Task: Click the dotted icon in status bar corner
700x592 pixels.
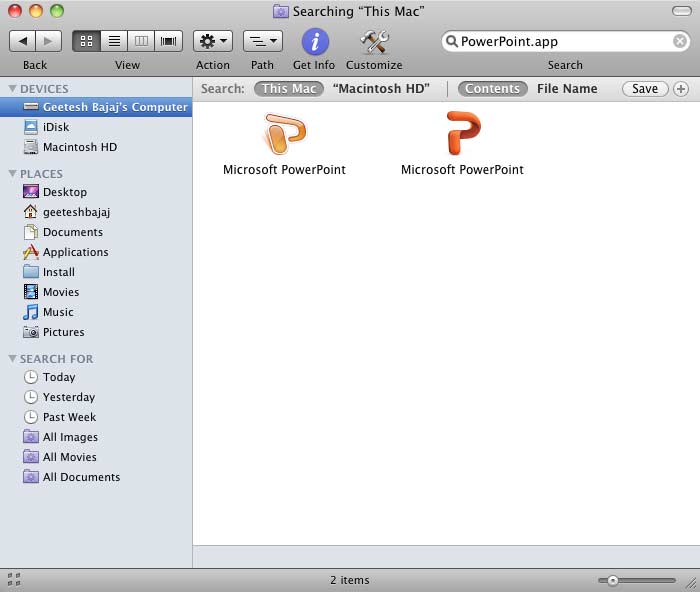Action: pyautogui.click(x=14, y=579)
